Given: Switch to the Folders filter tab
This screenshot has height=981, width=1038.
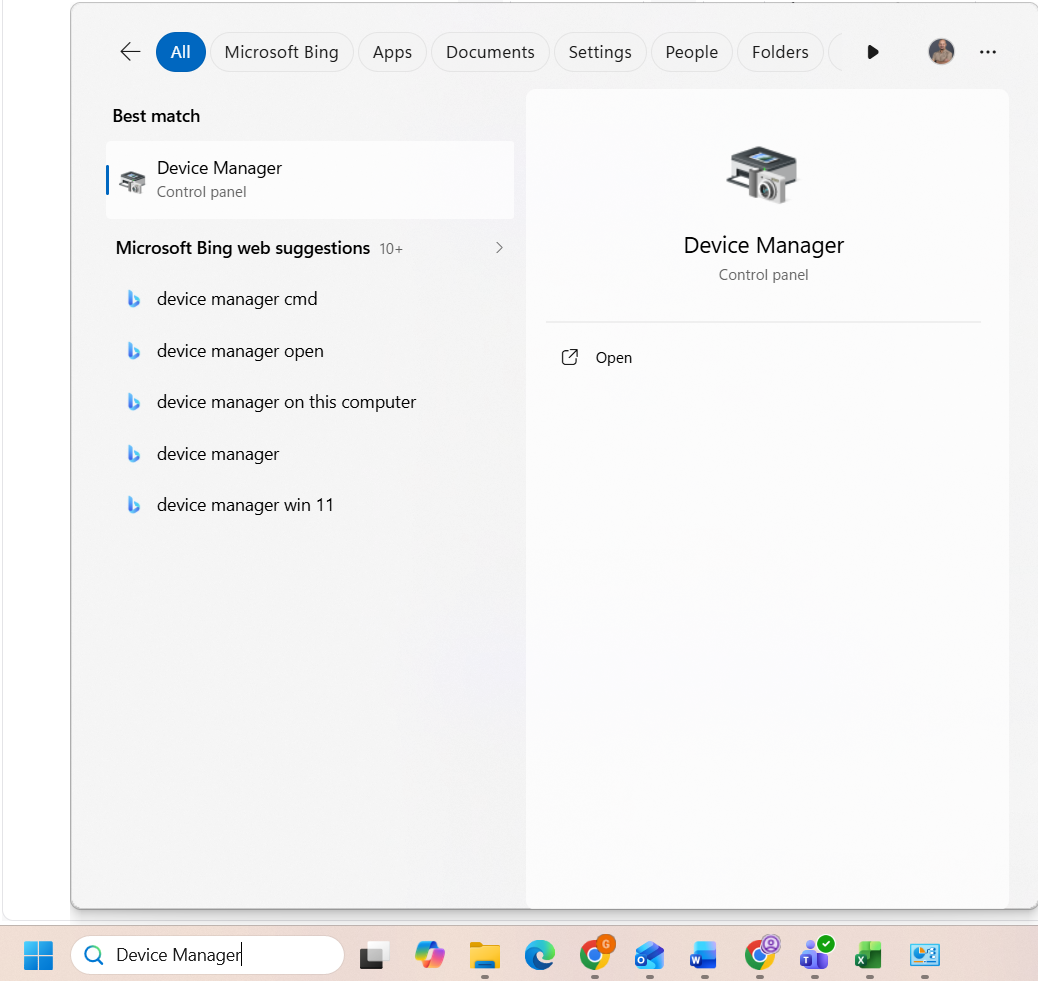Looking at the screenshot, I should coord(780,52).
